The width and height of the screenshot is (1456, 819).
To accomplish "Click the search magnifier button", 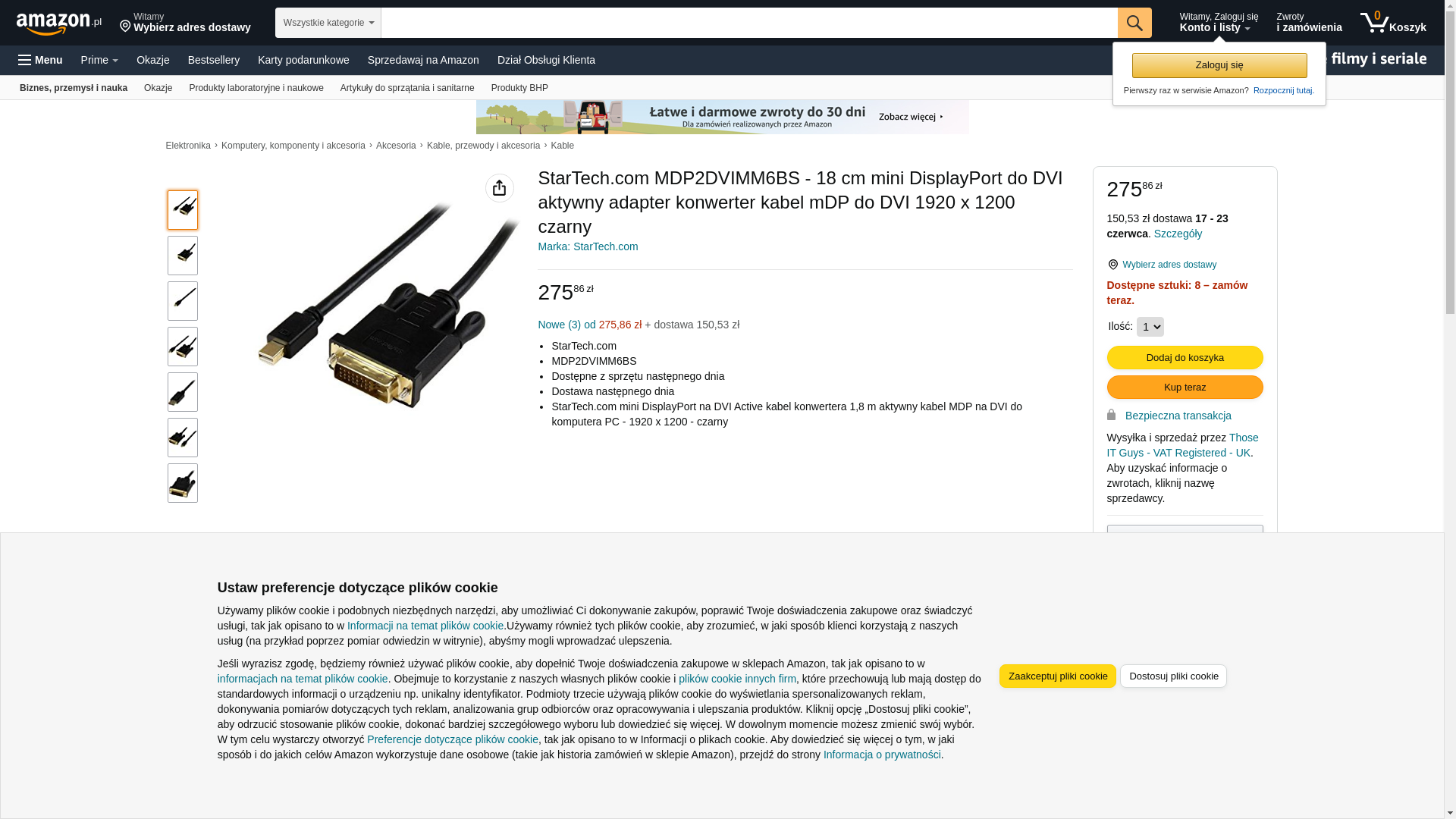I will pyautogui.click(x=1134, y=23).
